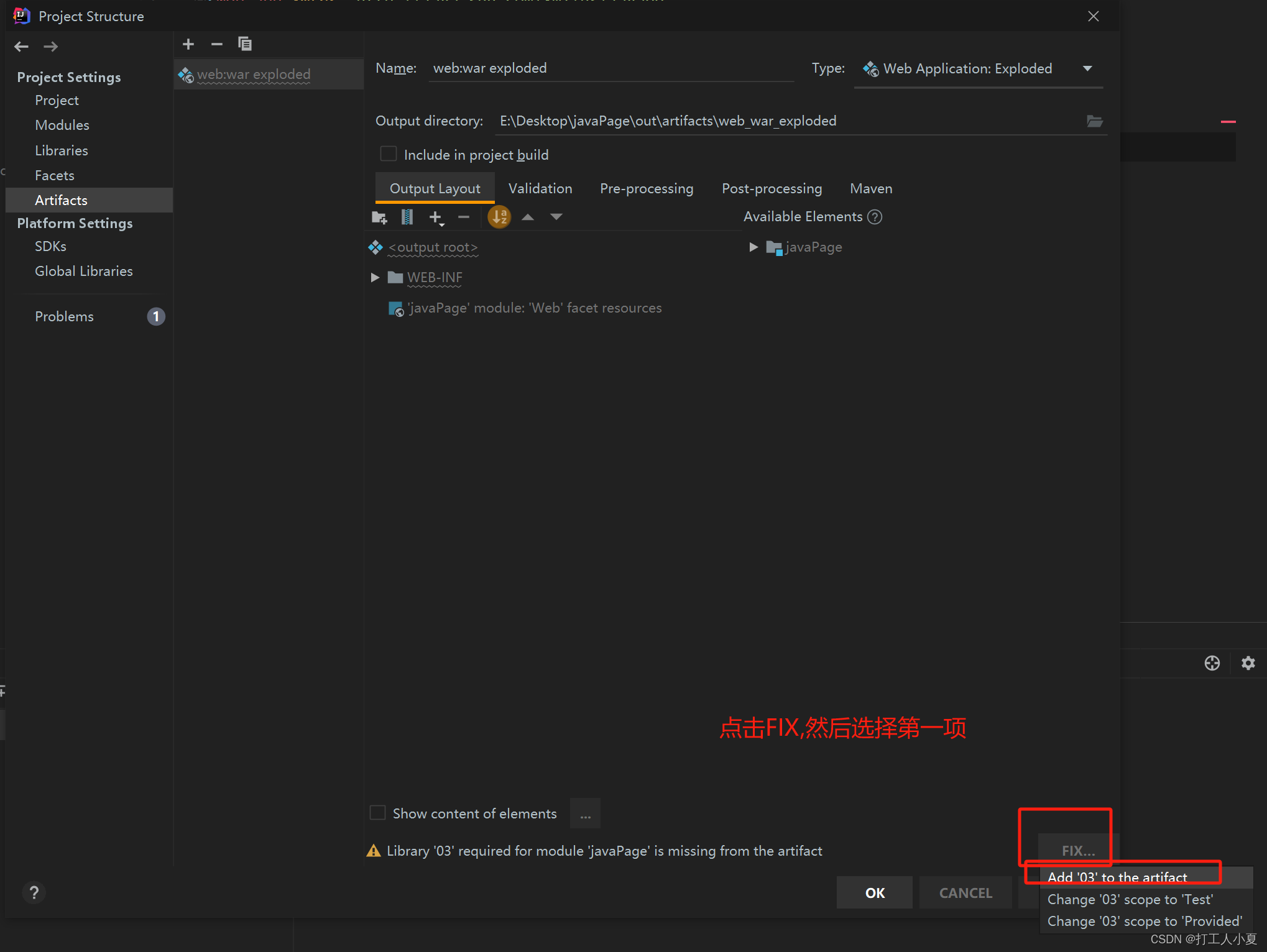The width and height of the screenshot is (1267, 952).
Task: Enable Include in project build checkbox
Action: [389, 154]
